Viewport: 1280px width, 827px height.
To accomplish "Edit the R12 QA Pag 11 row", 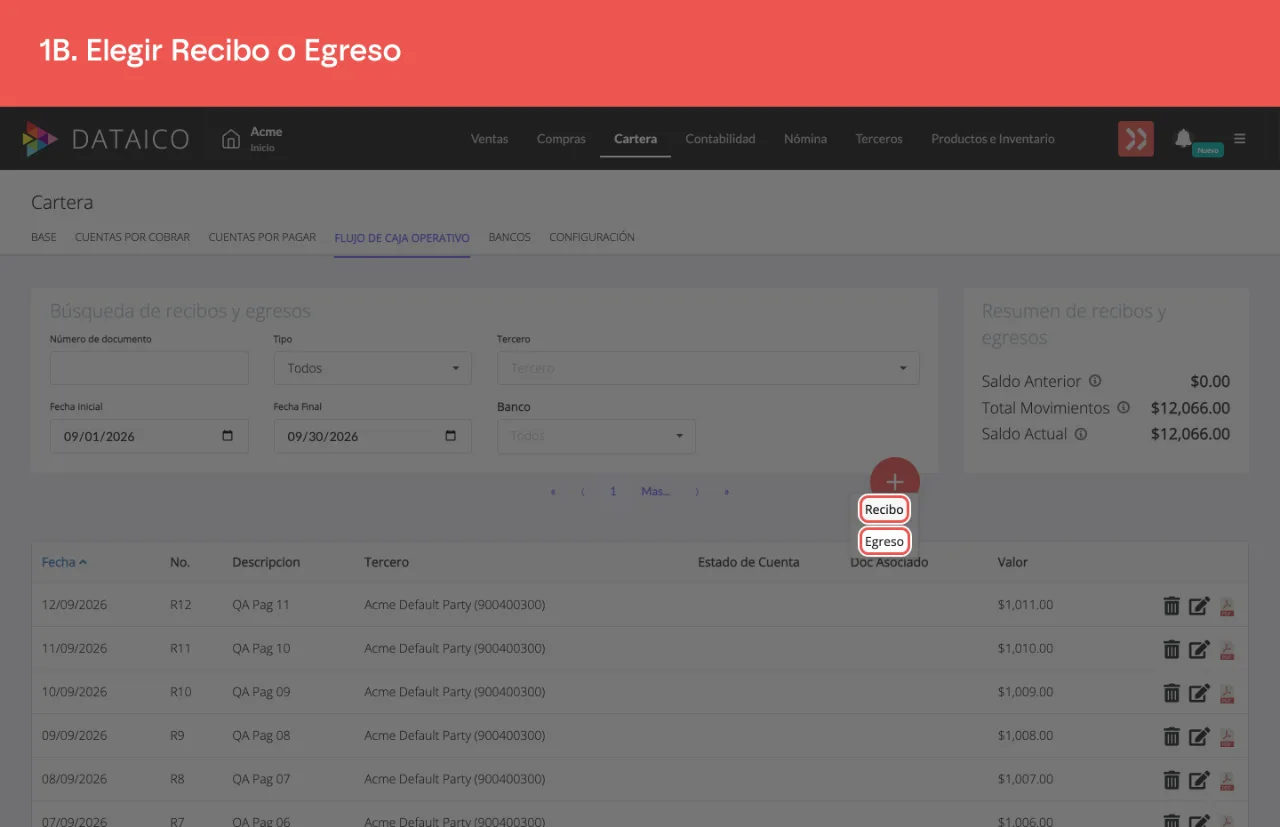I will 1199,605.
